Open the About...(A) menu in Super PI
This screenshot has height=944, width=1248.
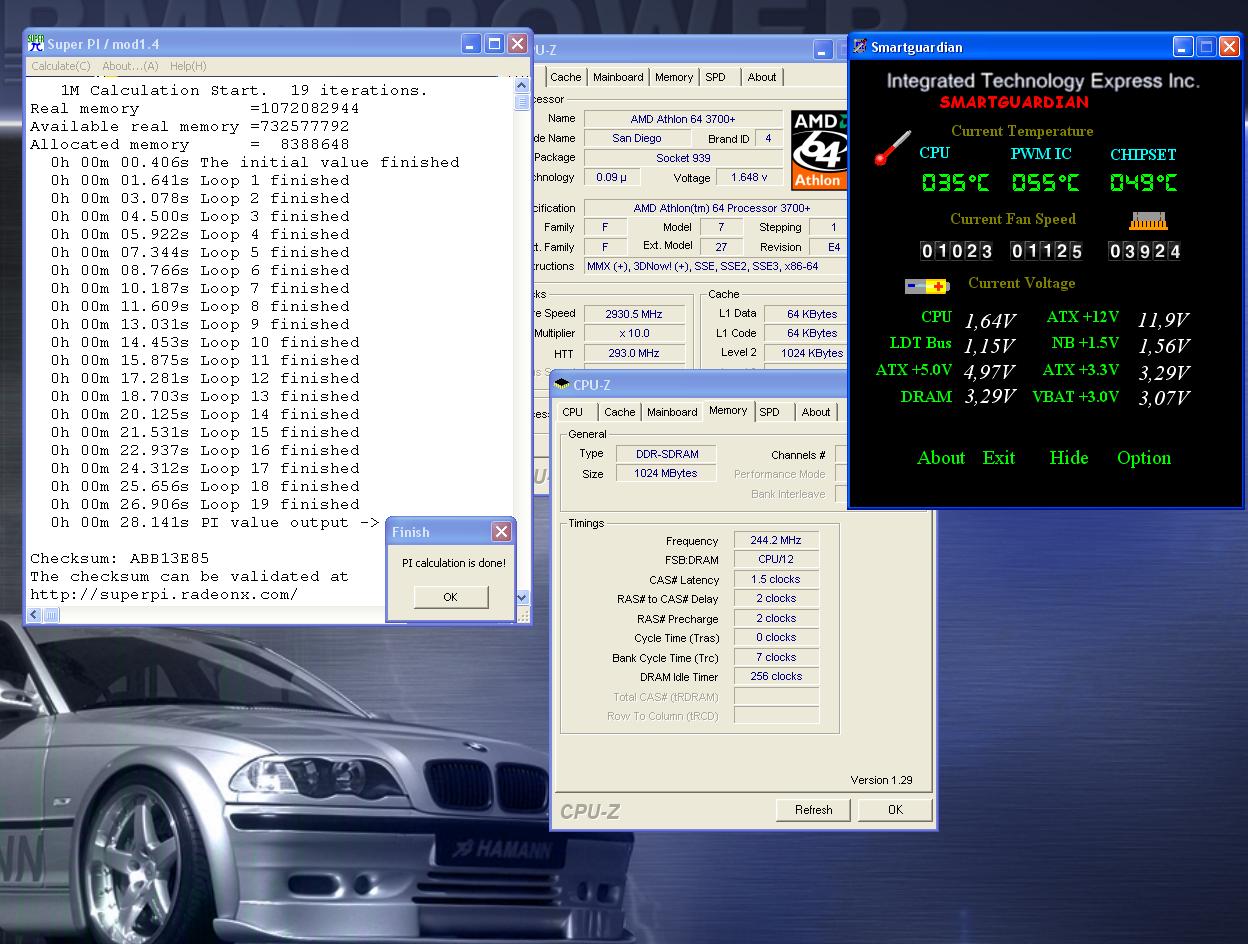pyautogui.click(x=130, y=66)
